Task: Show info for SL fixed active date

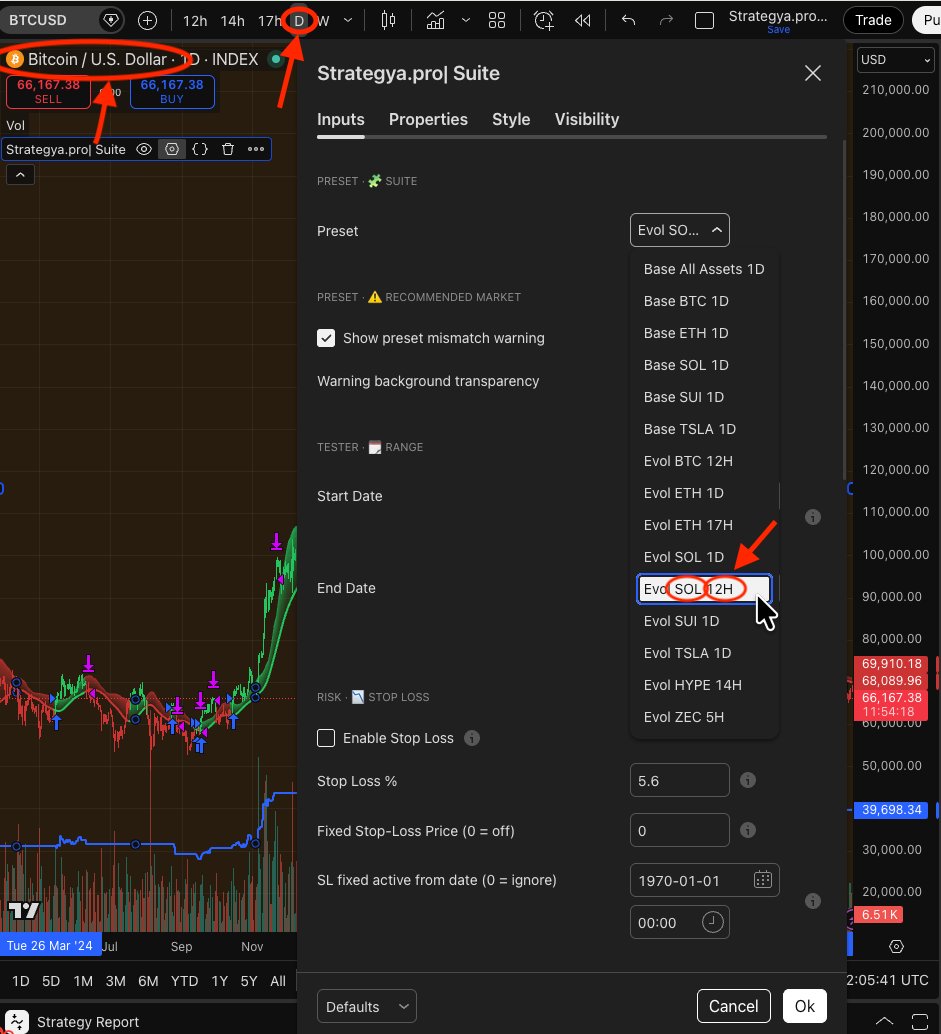Action: click(812, 901)
